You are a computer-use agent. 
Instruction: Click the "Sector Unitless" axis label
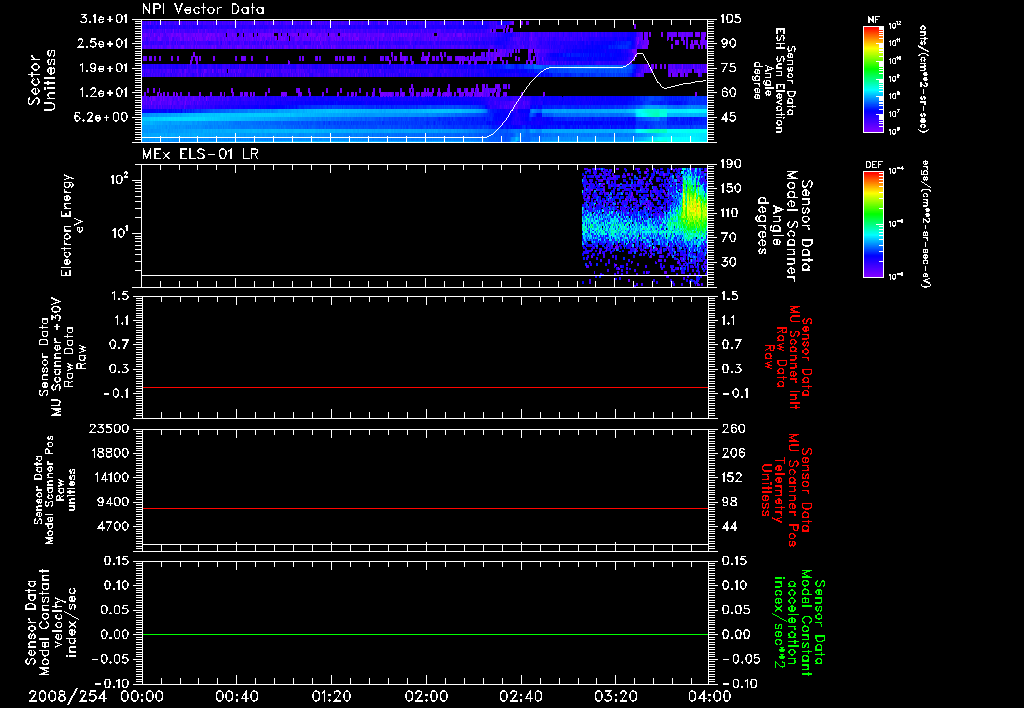(42, 80)
